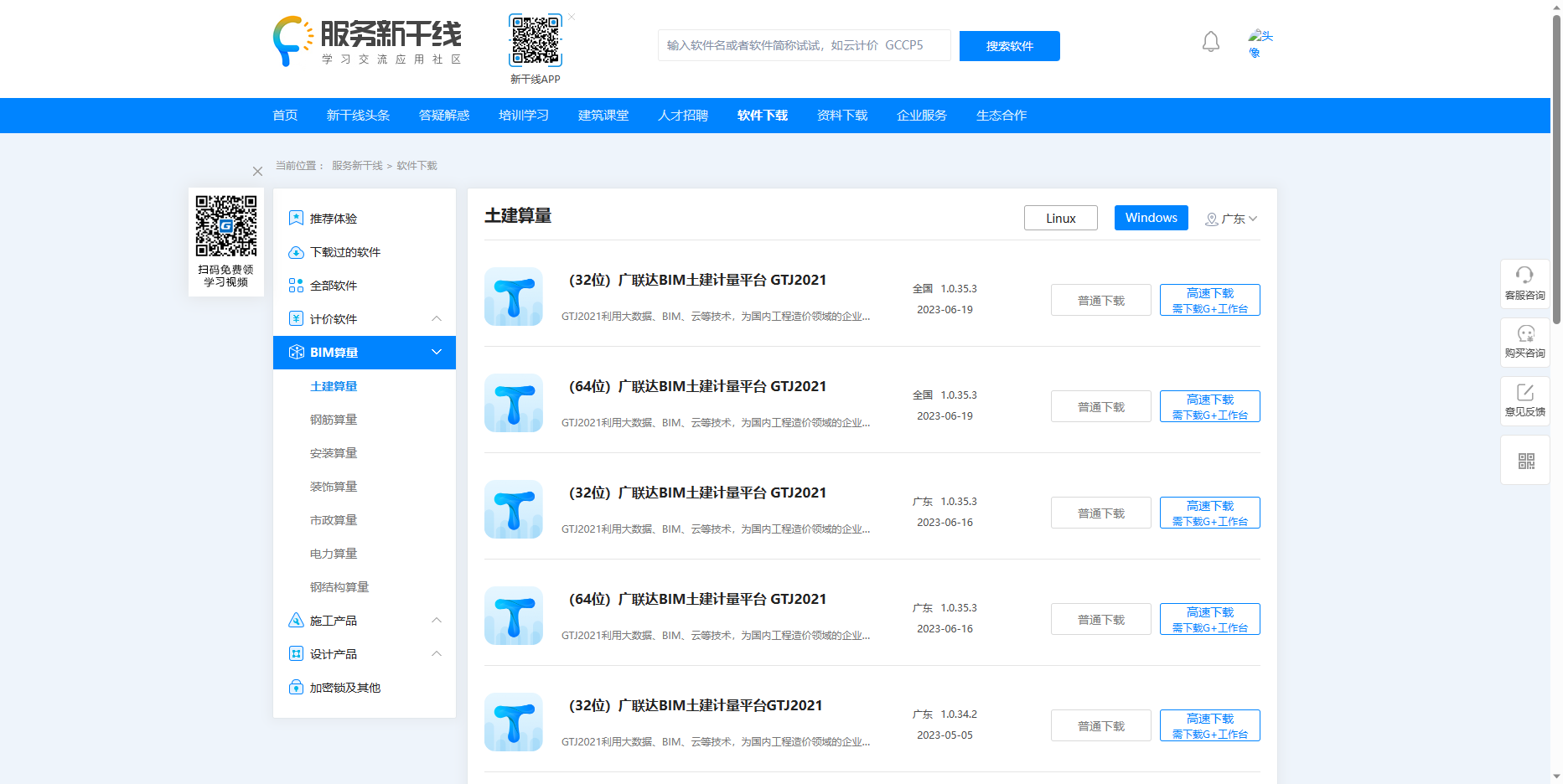
Task: Open 建筑课堂 nav item
Action: coord(603,116)
